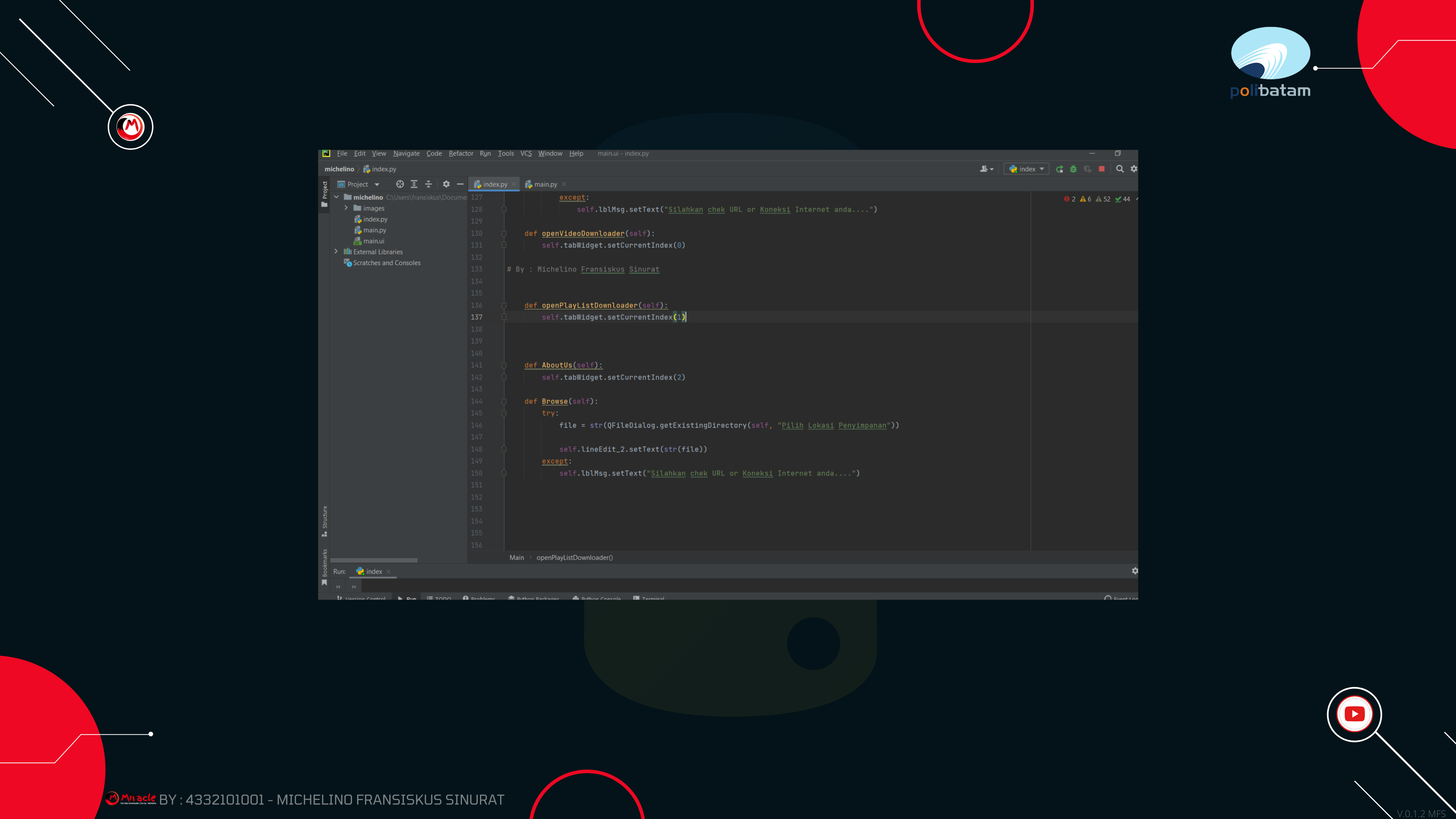The width and height of the screenshot is (1456, 819).
Task: Click michelino in navigation breadcrumb
Action: [339, 169]
